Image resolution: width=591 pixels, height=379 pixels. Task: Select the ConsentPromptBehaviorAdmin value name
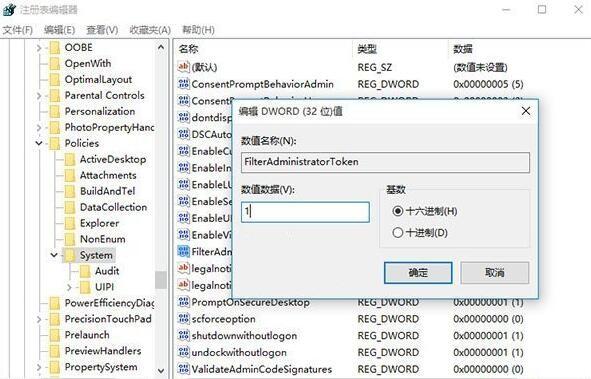coord(262,84)
